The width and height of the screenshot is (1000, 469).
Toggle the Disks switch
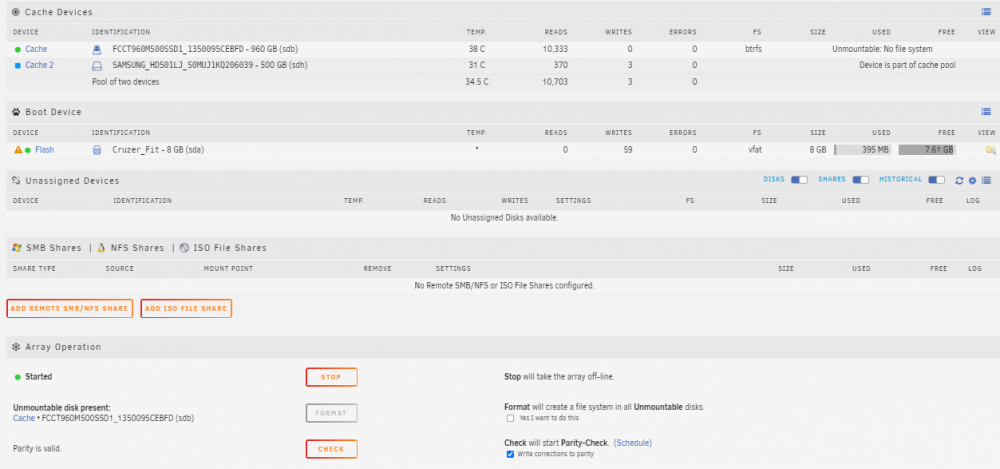coord(799,180)
